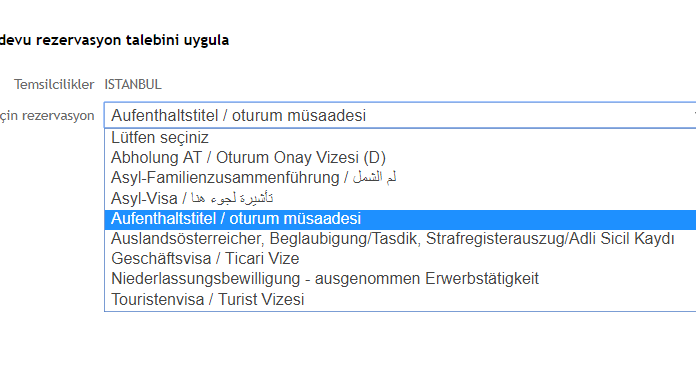Select the Asyl-Visa option in the list

pyautogui.click(x=400, y=198)
